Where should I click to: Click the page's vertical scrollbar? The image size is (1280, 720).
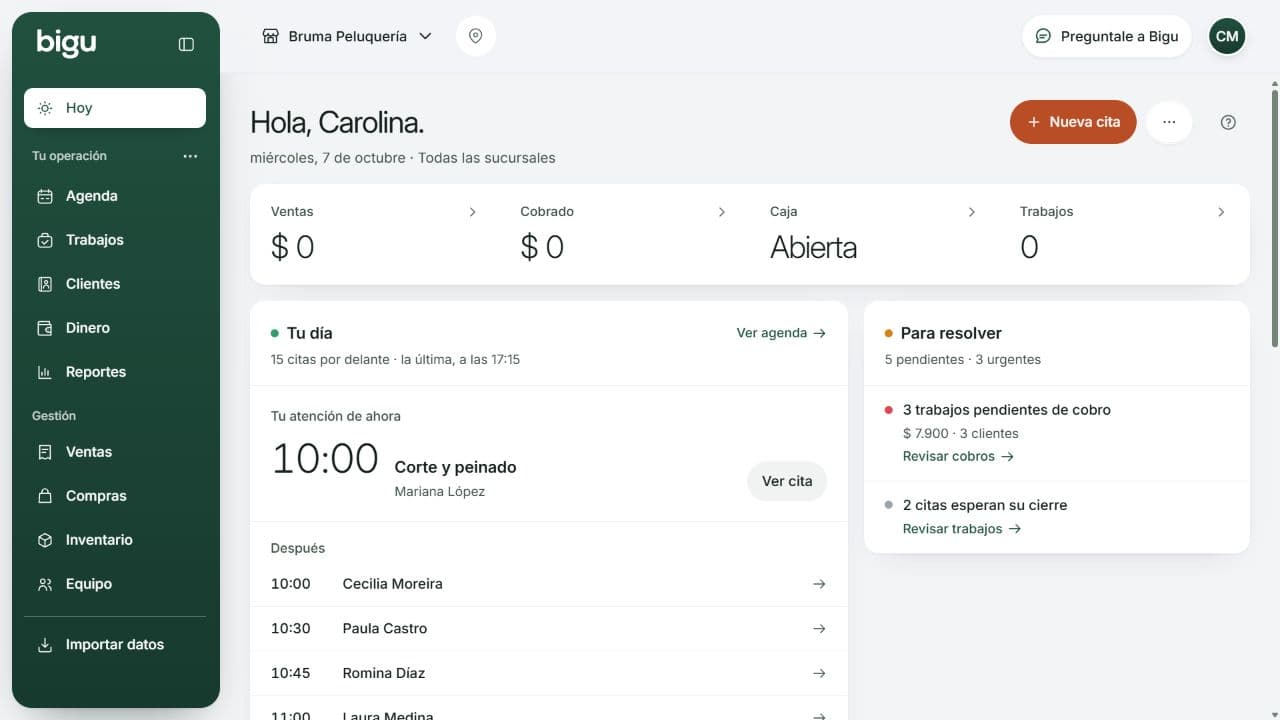pyautogui.click(x=1274, y=220)
